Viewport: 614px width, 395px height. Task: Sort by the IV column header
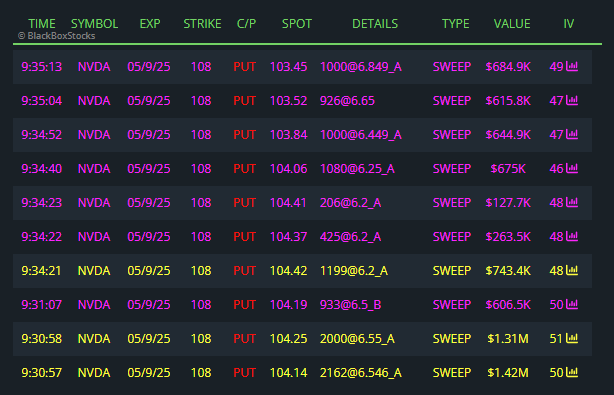[569, 24]
